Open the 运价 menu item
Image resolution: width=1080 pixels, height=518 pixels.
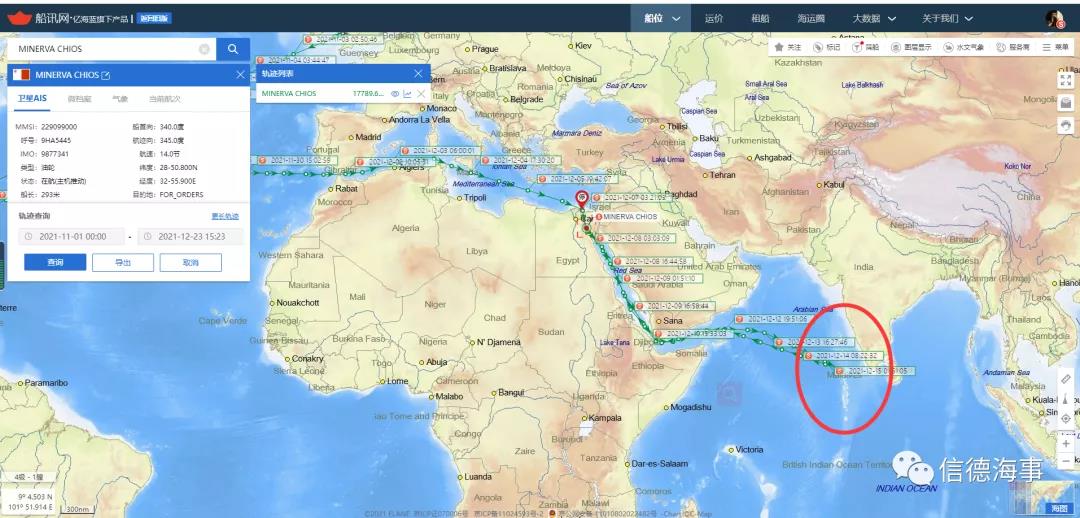(713, 18)
